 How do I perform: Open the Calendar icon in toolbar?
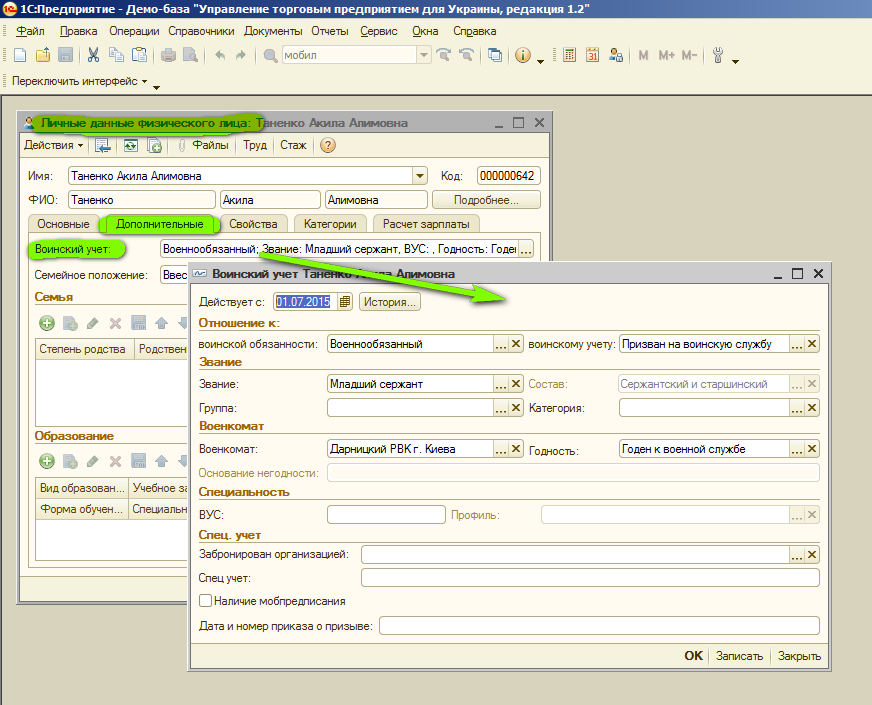592,55
